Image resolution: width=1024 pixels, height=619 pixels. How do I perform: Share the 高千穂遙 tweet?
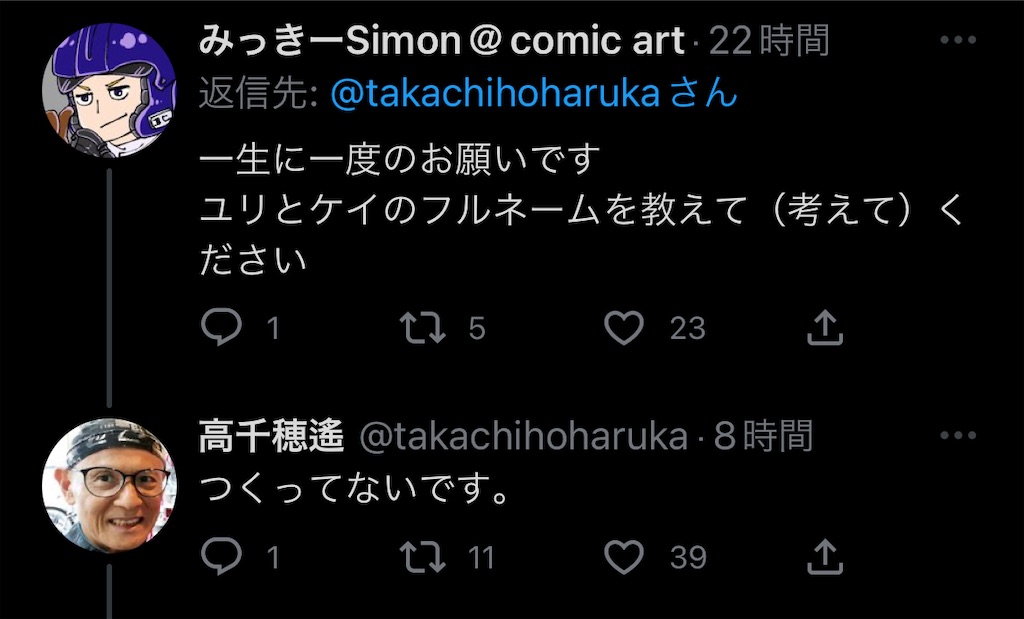[x=825, y=556]
